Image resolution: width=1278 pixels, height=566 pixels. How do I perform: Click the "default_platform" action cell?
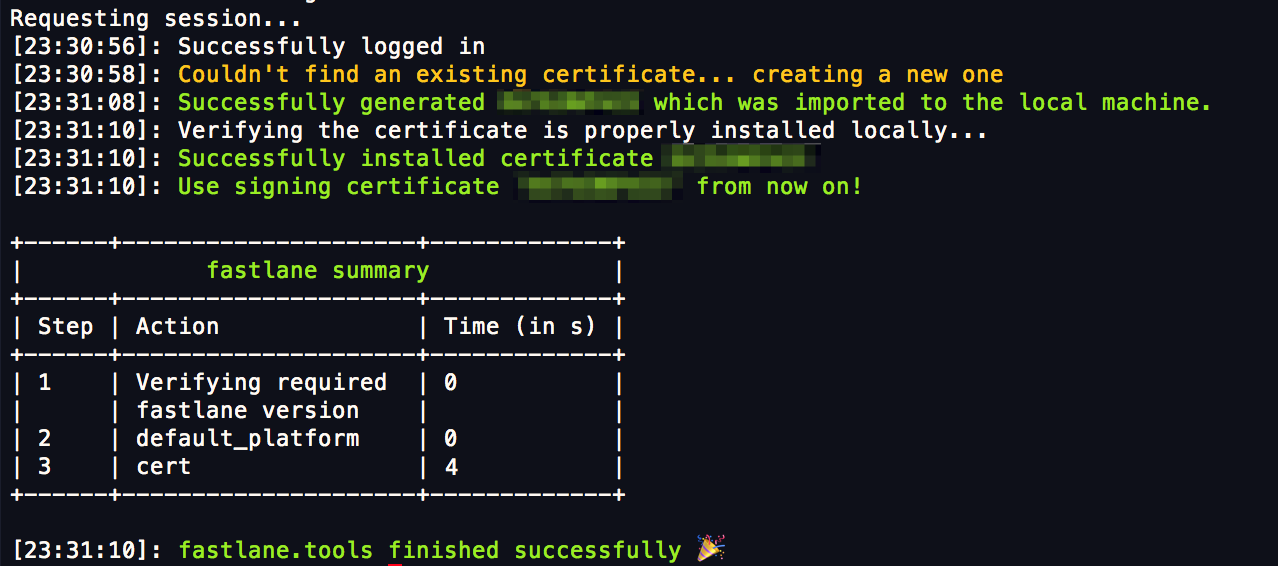[x=247, y=438]
